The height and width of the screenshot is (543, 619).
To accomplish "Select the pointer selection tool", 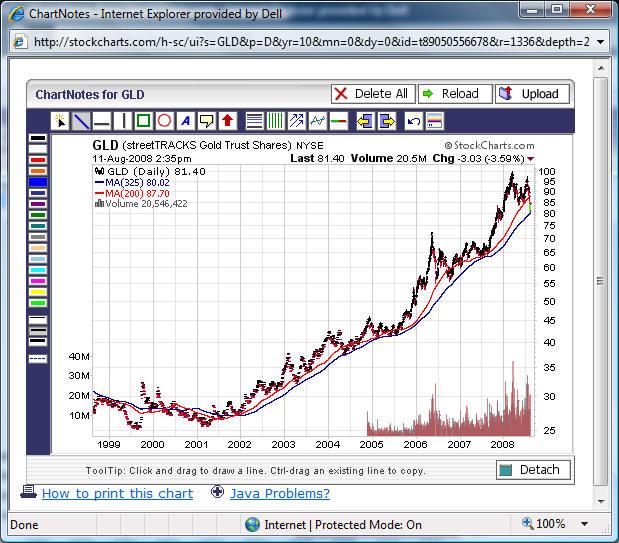I will tap(60, 121).
